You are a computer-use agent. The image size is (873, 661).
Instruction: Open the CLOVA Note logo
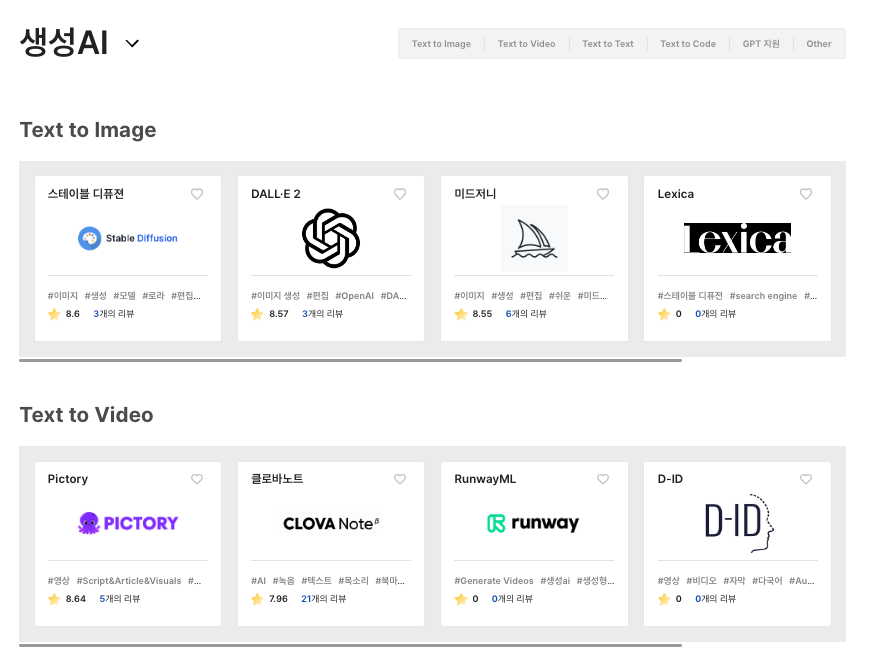(x=330, y=523)
